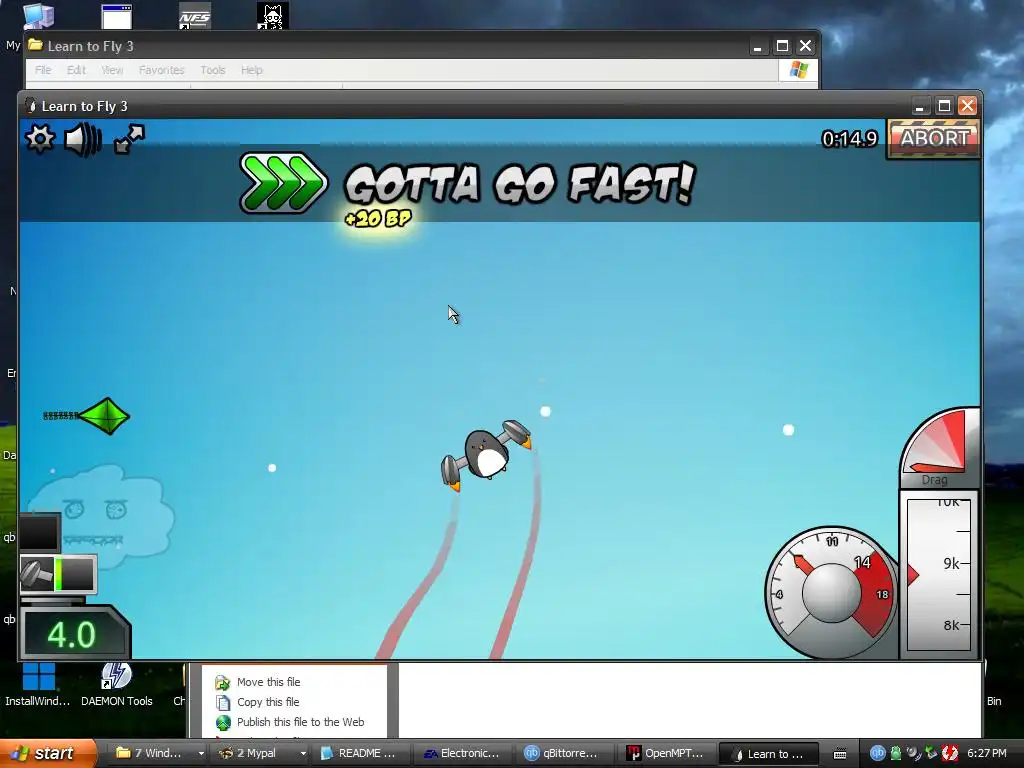The width and height of the screenshot is (1024, 768).
Task: Open Favorites menu in Explorer window
Action: 161,70
